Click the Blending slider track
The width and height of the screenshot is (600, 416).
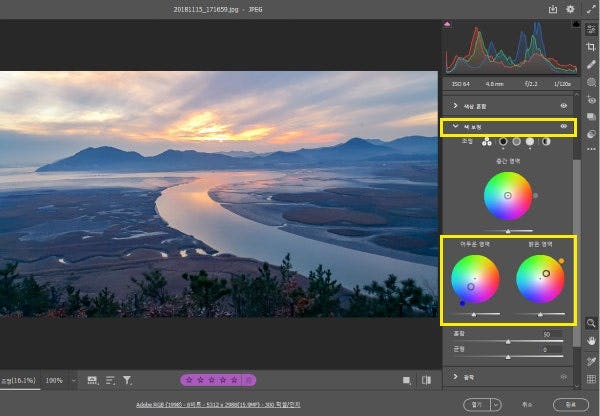(508, 341)
